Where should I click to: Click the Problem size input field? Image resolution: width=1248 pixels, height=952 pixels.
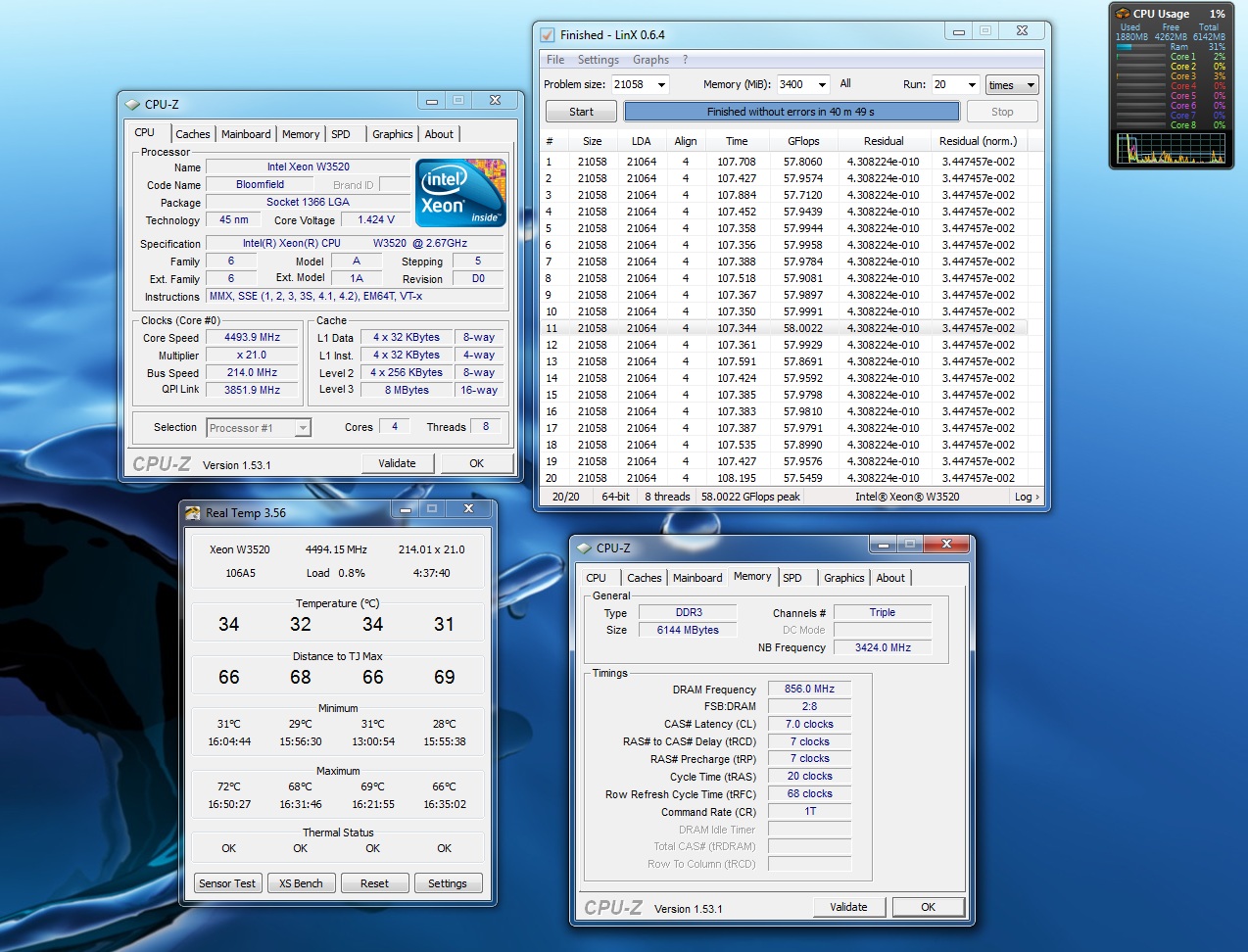pos(633,85)
